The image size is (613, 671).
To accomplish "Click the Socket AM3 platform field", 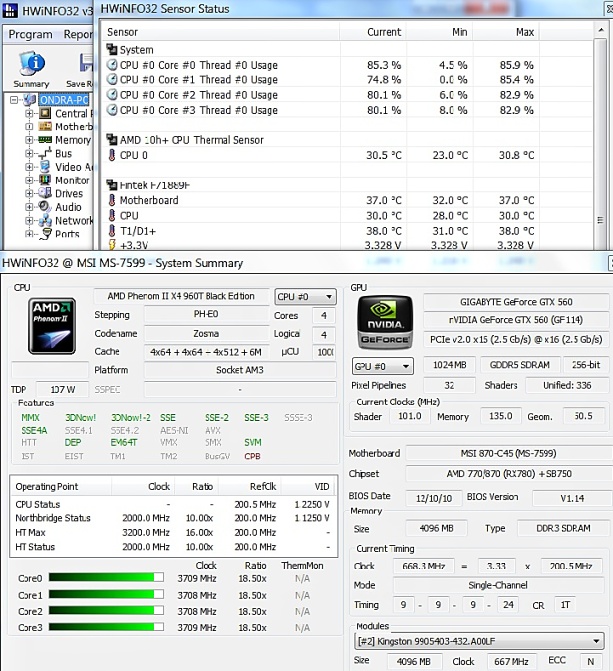I will click(x=240, y=370).
